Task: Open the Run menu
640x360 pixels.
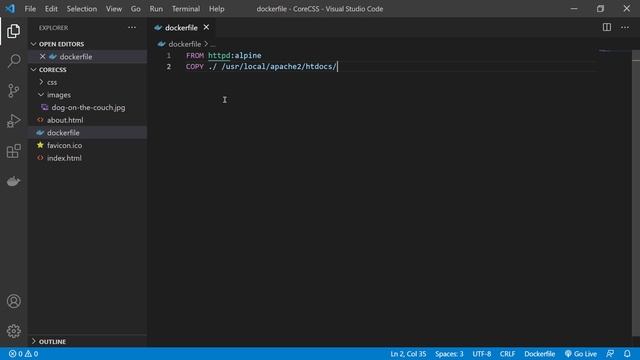Action: [156, 9]
